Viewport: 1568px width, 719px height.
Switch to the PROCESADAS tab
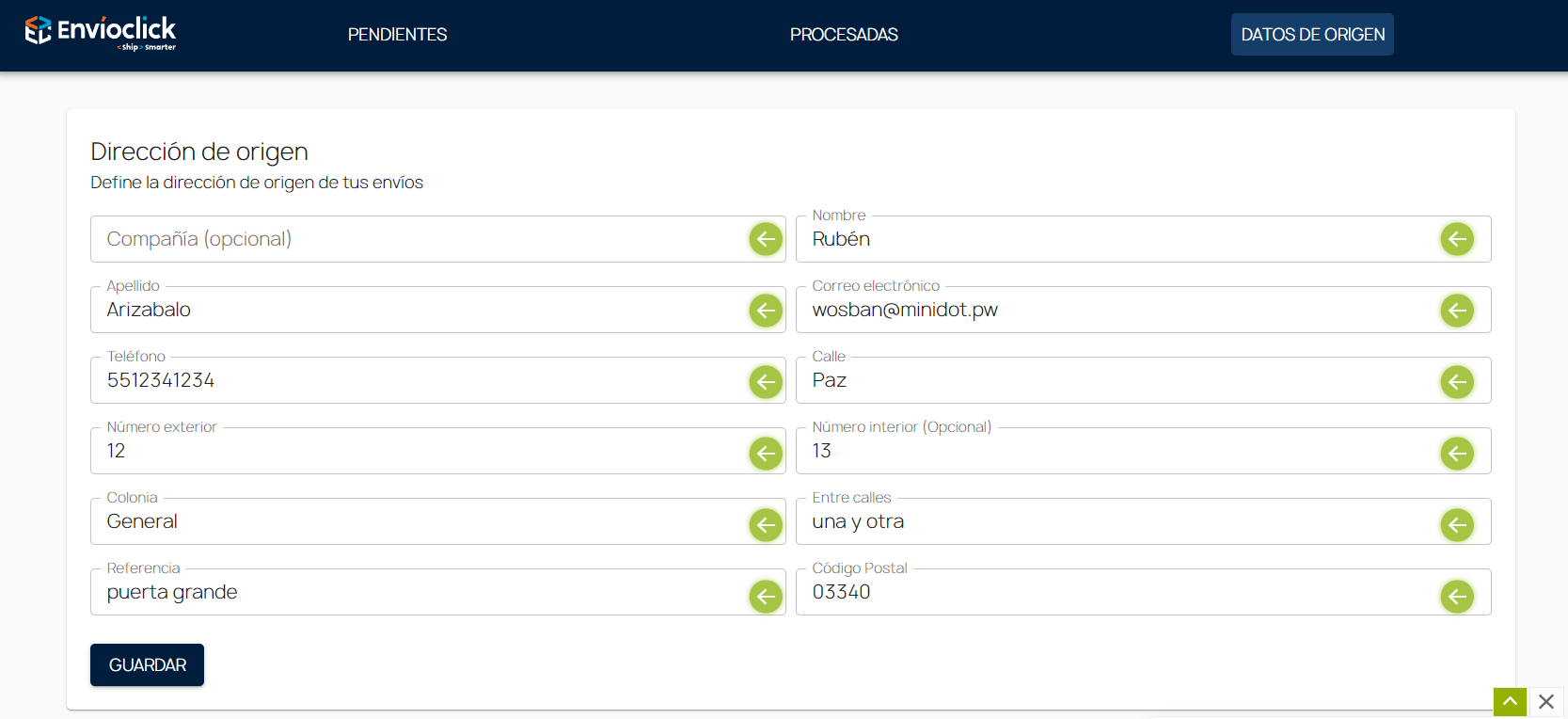click(844, 35)
